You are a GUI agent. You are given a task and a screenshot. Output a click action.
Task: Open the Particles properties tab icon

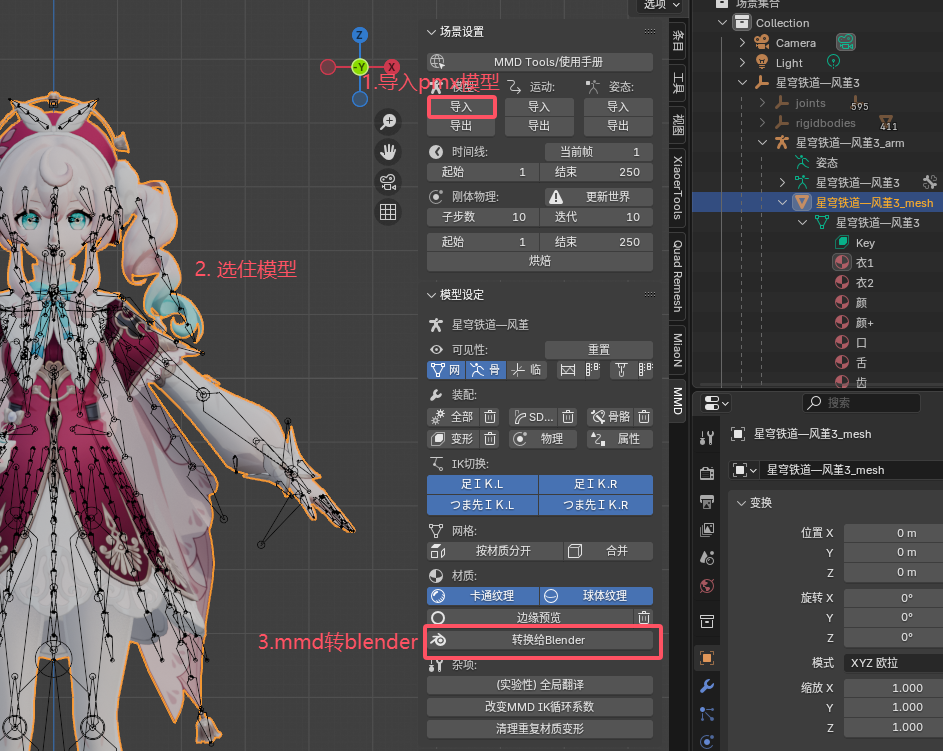coord(707,714)
